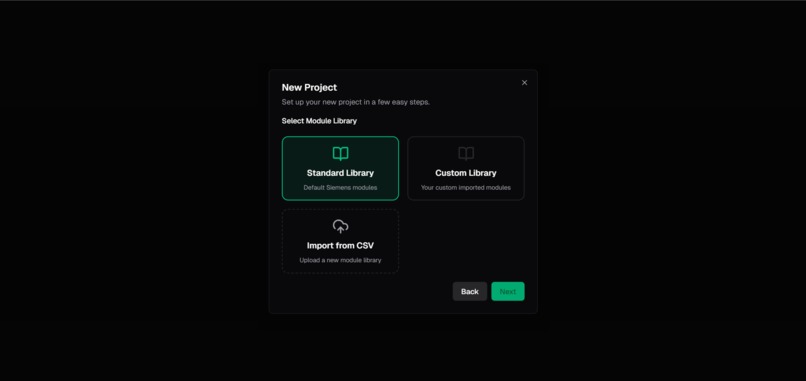Image resolution: width=806 pixels, height=381 pixels.
Task: Choose the Custom Library card
Action: tap(466, 168)
